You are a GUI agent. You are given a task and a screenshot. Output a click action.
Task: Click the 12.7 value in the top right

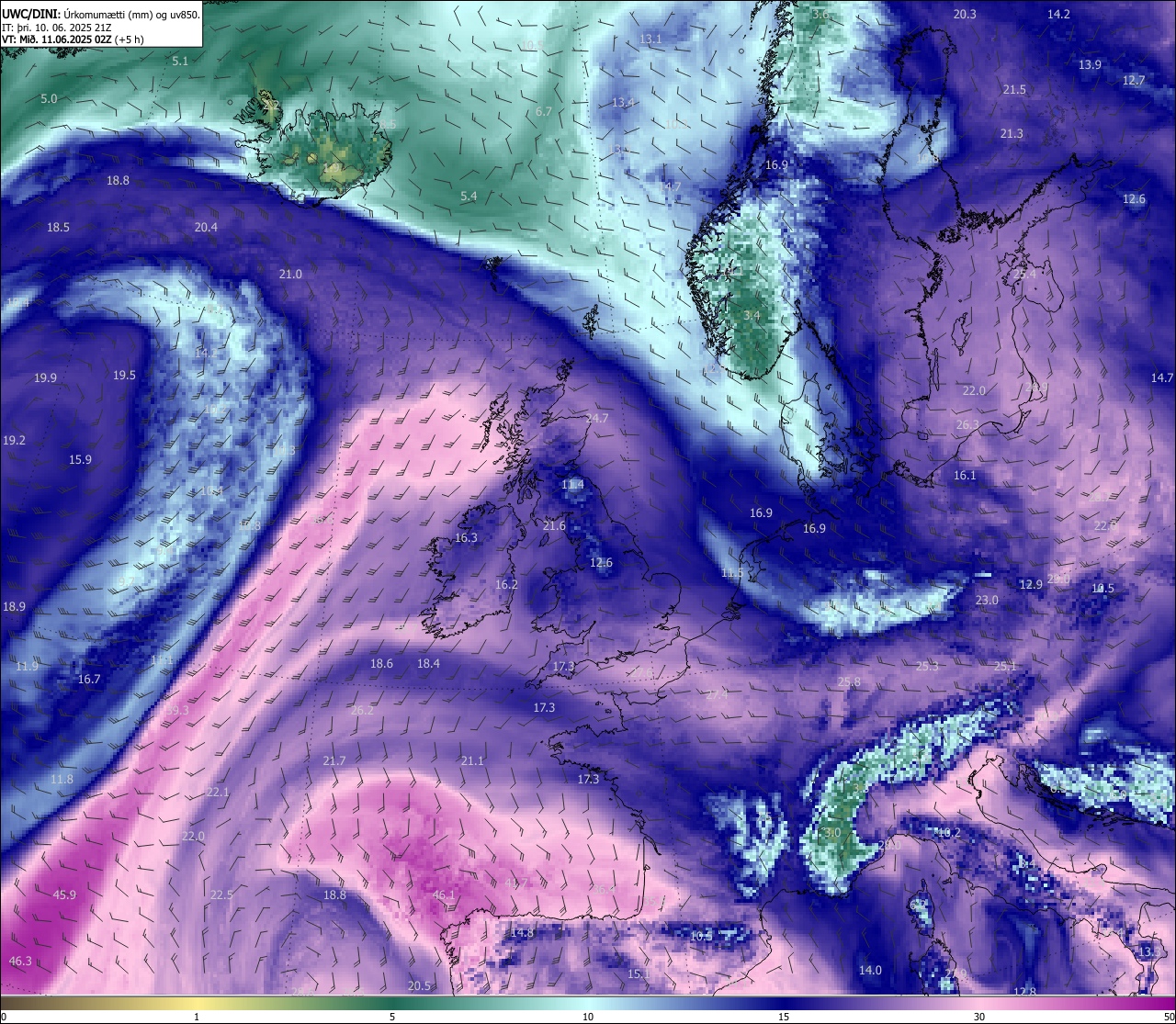coord(1134,81)
